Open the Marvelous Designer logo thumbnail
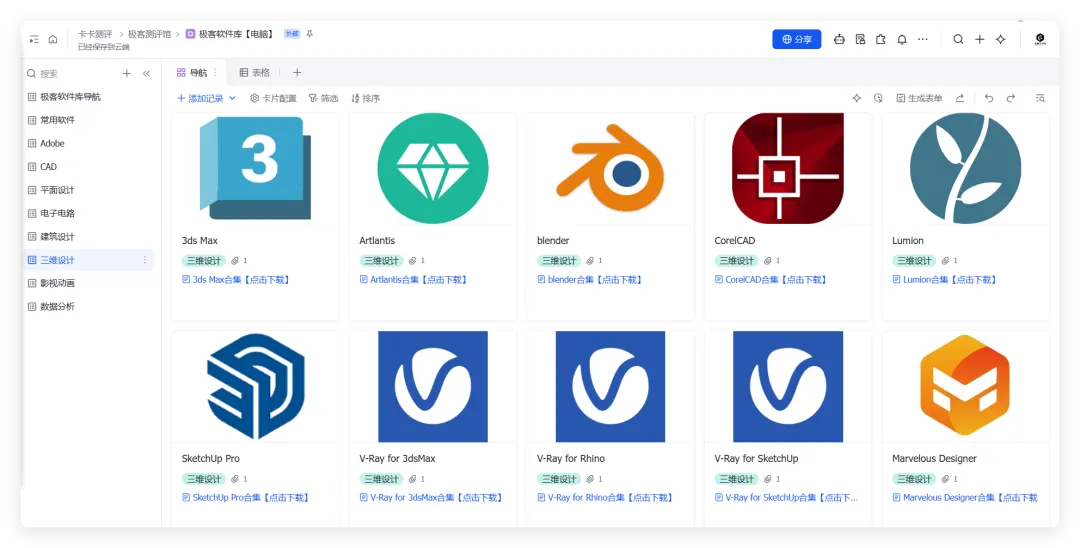This screenshot has height=548, width=1080. 965,386
